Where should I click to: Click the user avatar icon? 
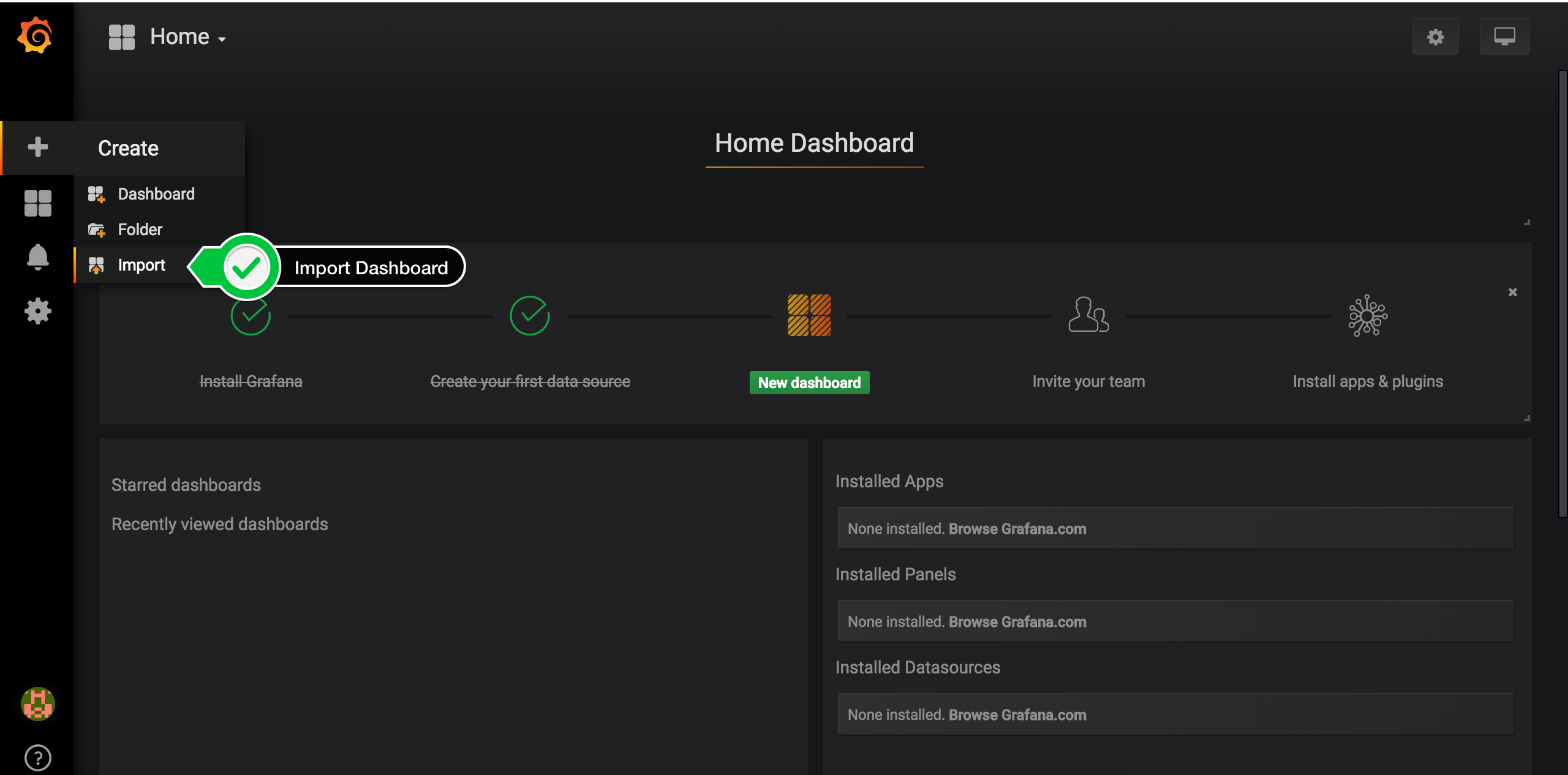point(38,703)
